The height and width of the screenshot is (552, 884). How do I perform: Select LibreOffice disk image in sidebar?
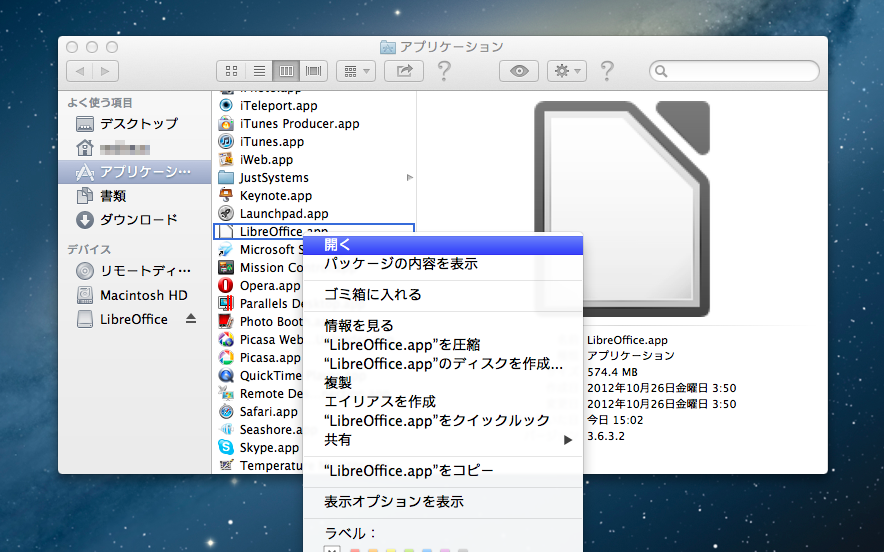(134, 319)
